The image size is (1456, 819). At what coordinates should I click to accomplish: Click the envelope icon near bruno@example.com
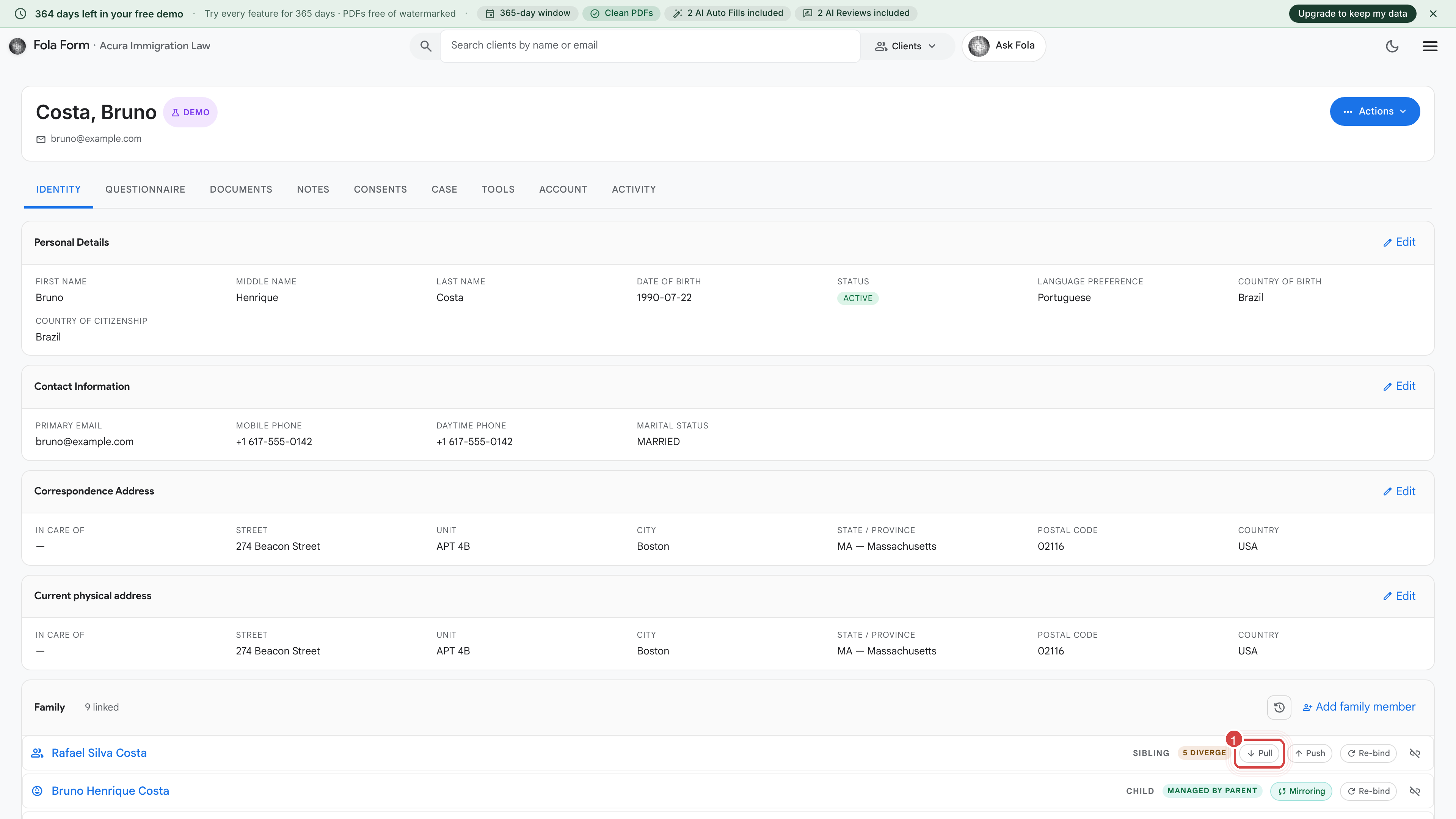[x=41, y=139]
